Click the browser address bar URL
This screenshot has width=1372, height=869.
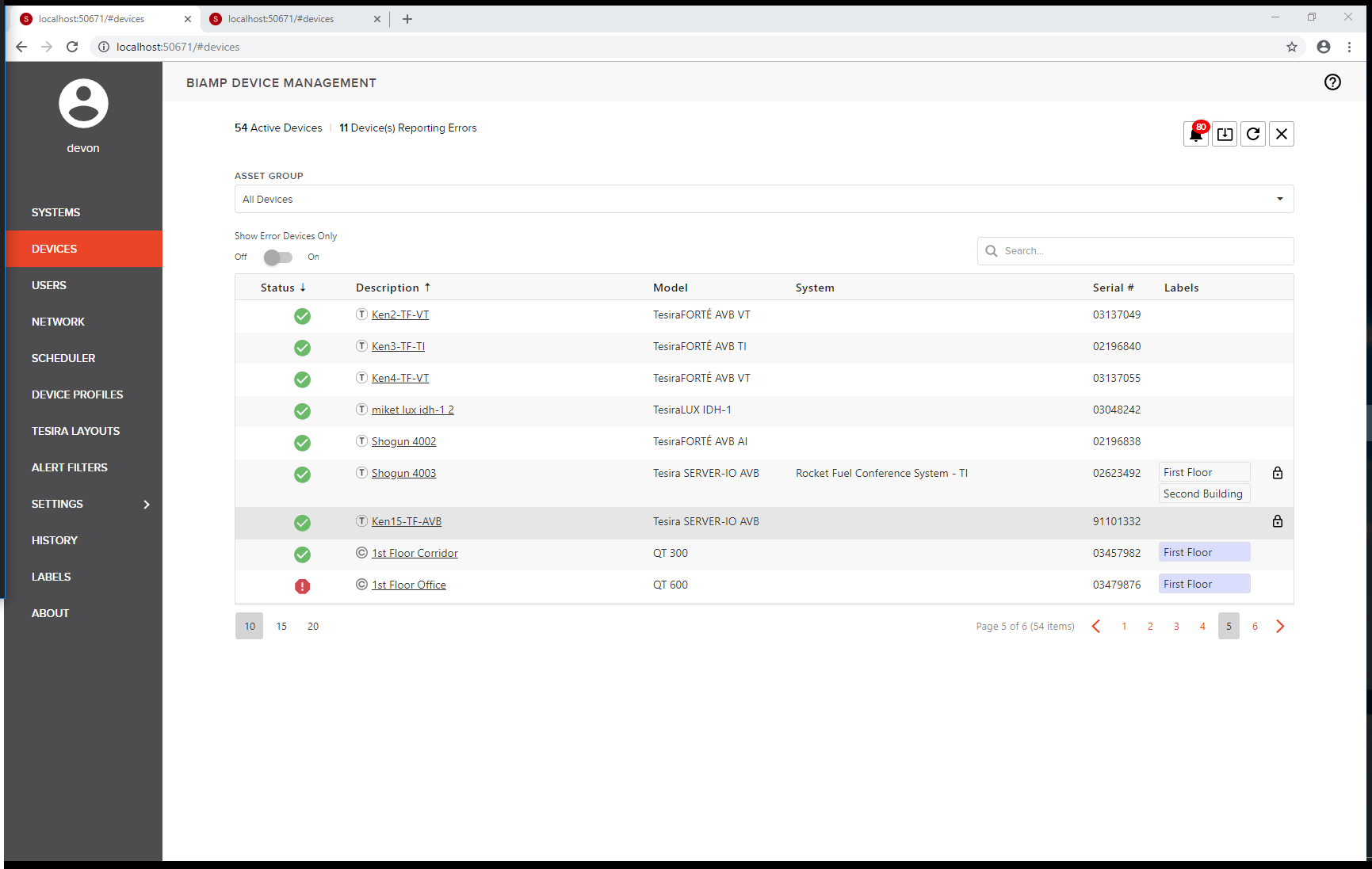[x=178, y=47]
